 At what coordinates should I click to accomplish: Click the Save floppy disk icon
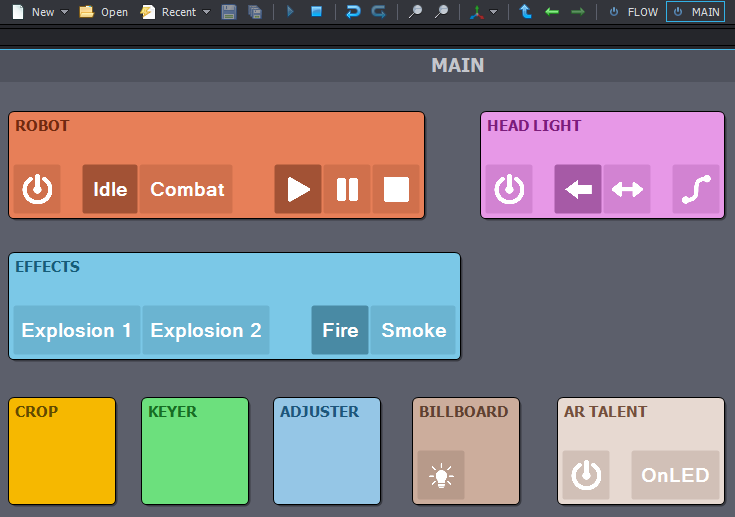229,12
